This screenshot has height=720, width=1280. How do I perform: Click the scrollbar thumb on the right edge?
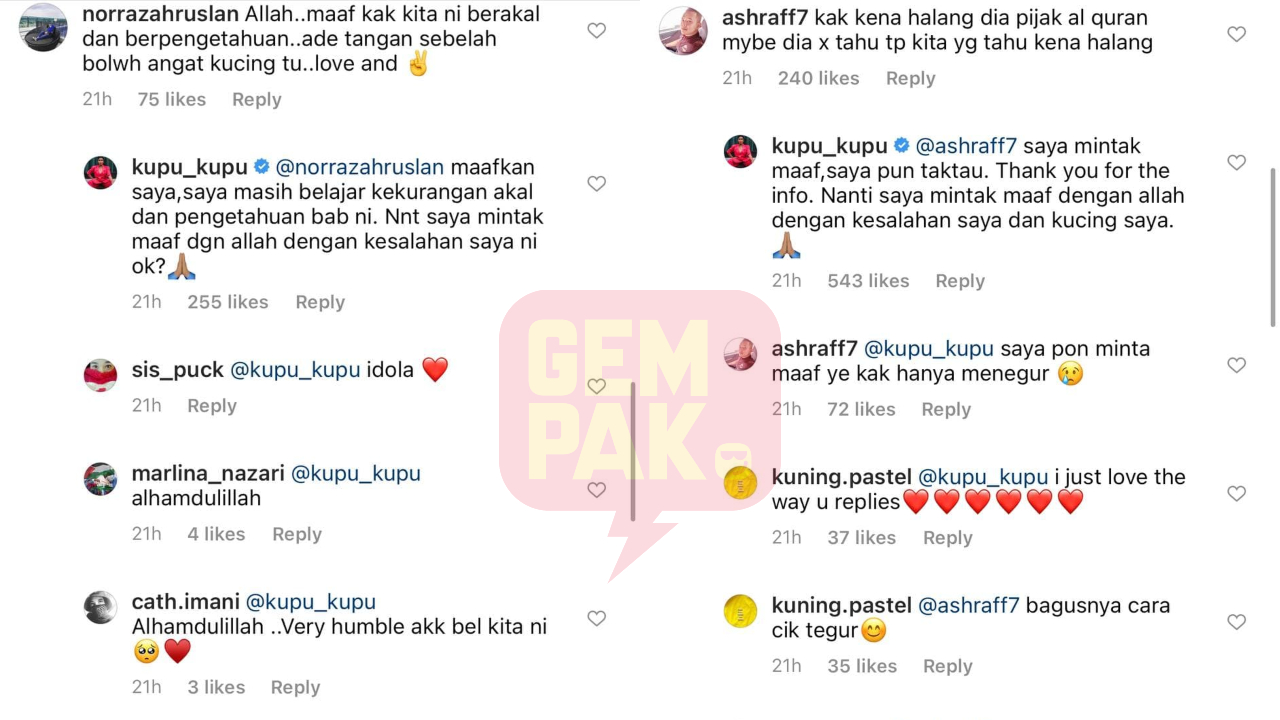point(1272,247)
